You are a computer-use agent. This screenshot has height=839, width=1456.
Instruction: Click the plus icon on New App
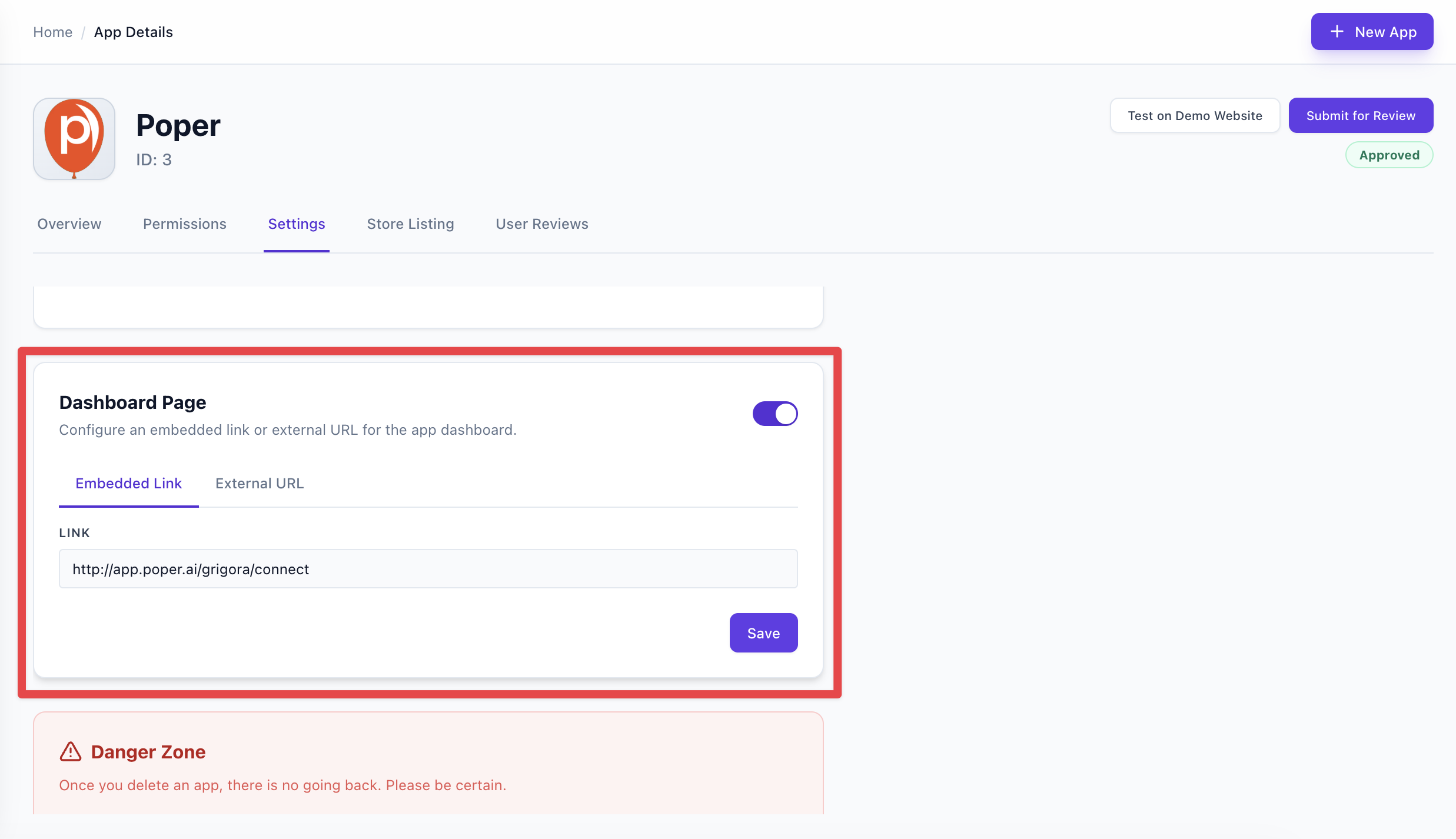[x=1337, y=32]
